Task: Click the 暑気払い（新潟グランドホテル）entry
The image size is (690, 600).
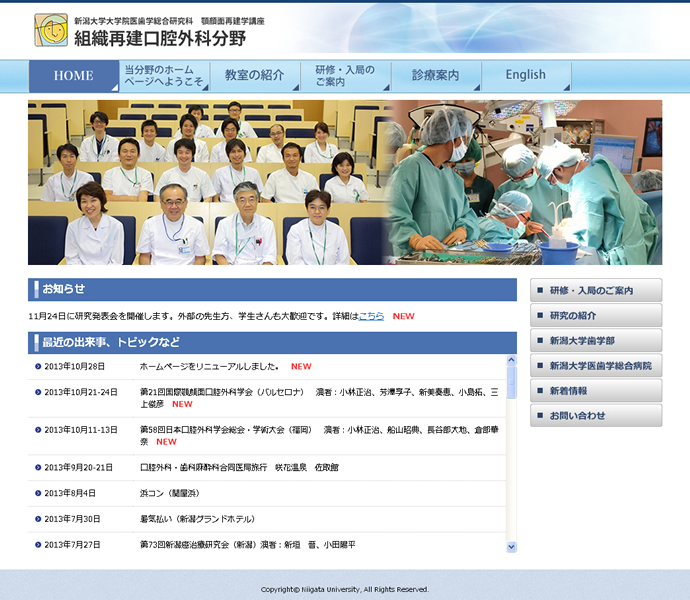Action: point(197,519)
